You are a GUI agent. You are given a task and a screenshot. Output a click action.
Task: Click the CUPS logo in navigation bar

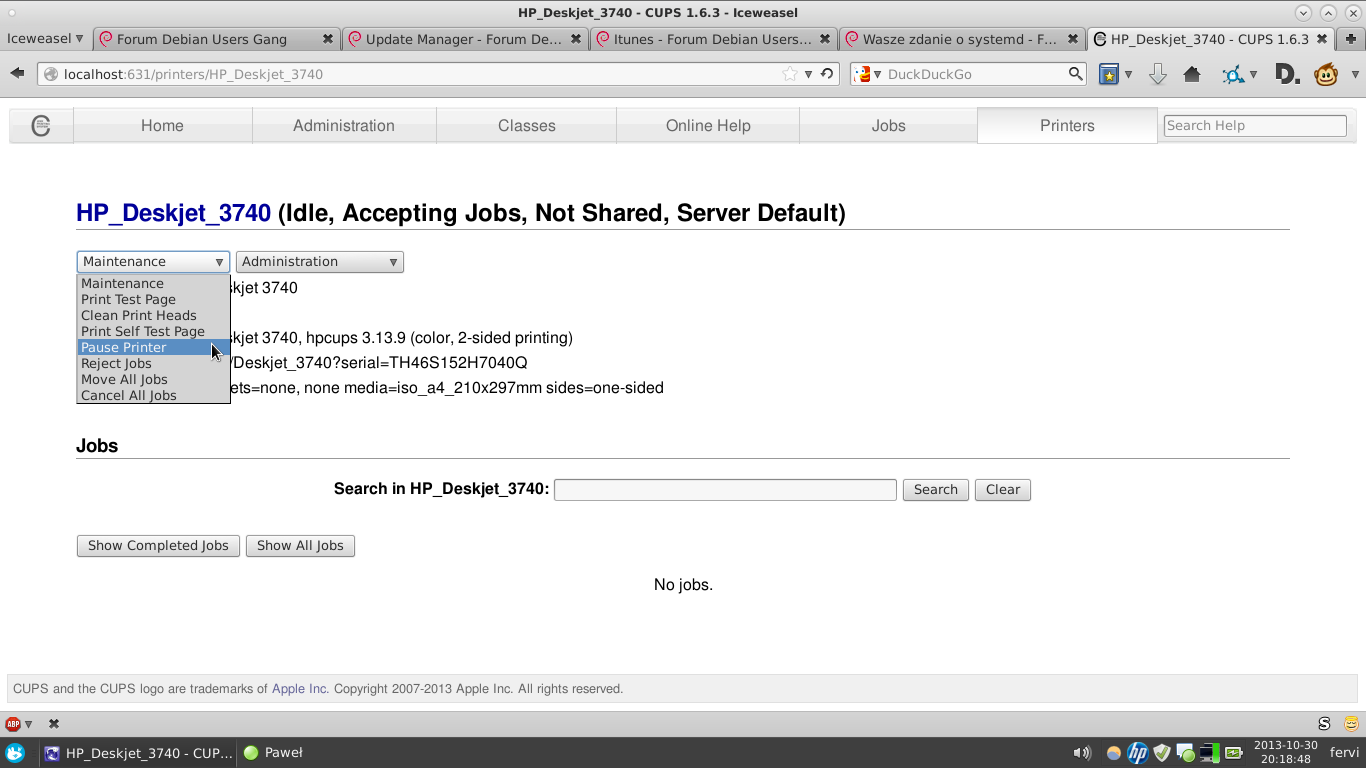[41, 126]
